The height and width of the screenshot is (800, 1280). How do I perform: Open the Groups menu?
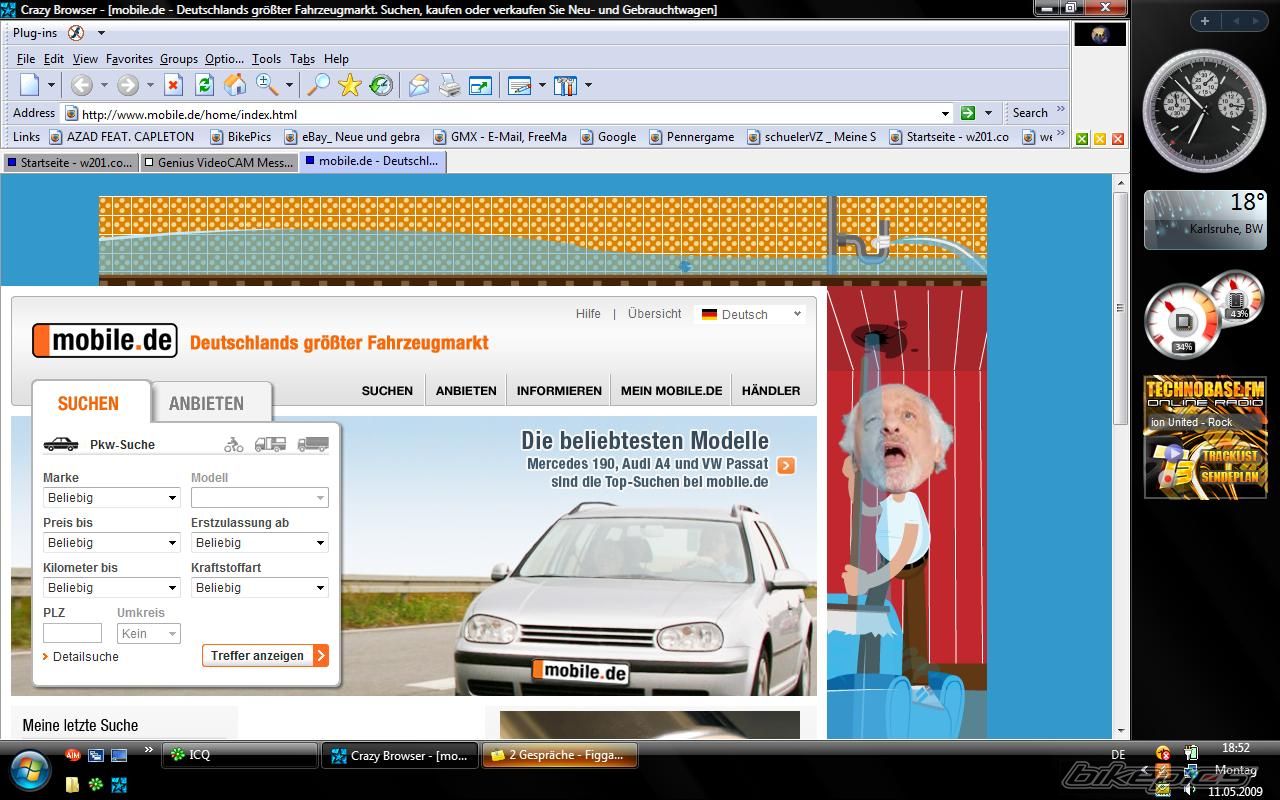179,59
